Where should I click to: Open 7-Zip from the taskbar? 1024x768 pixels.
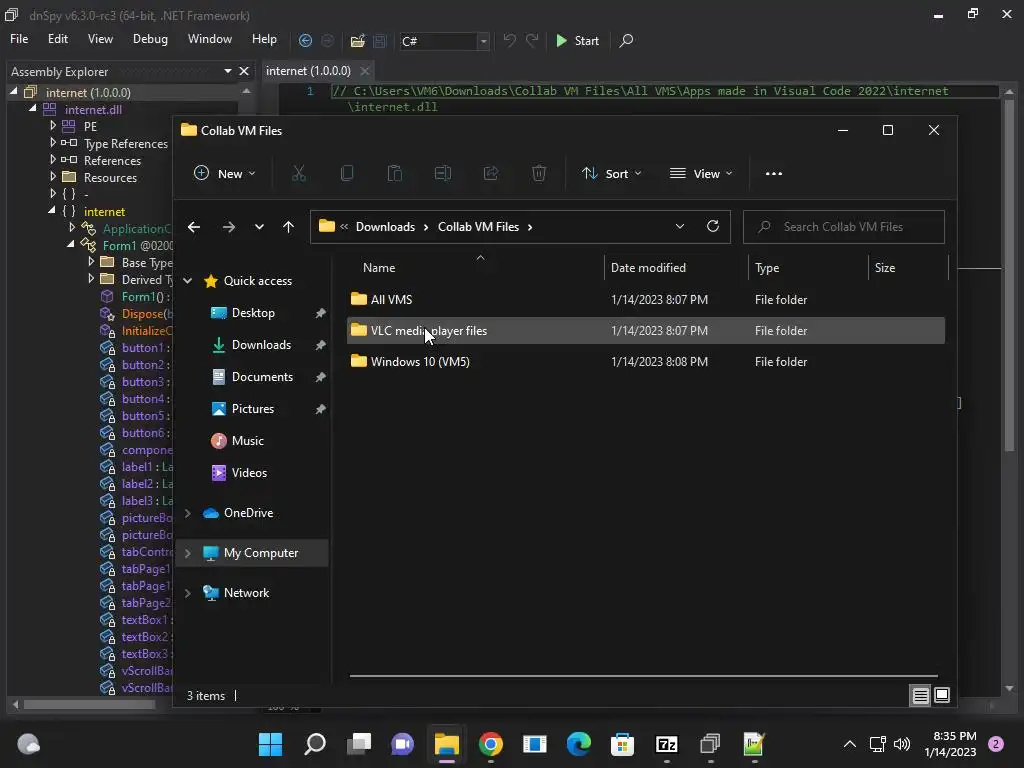[666, 744]
